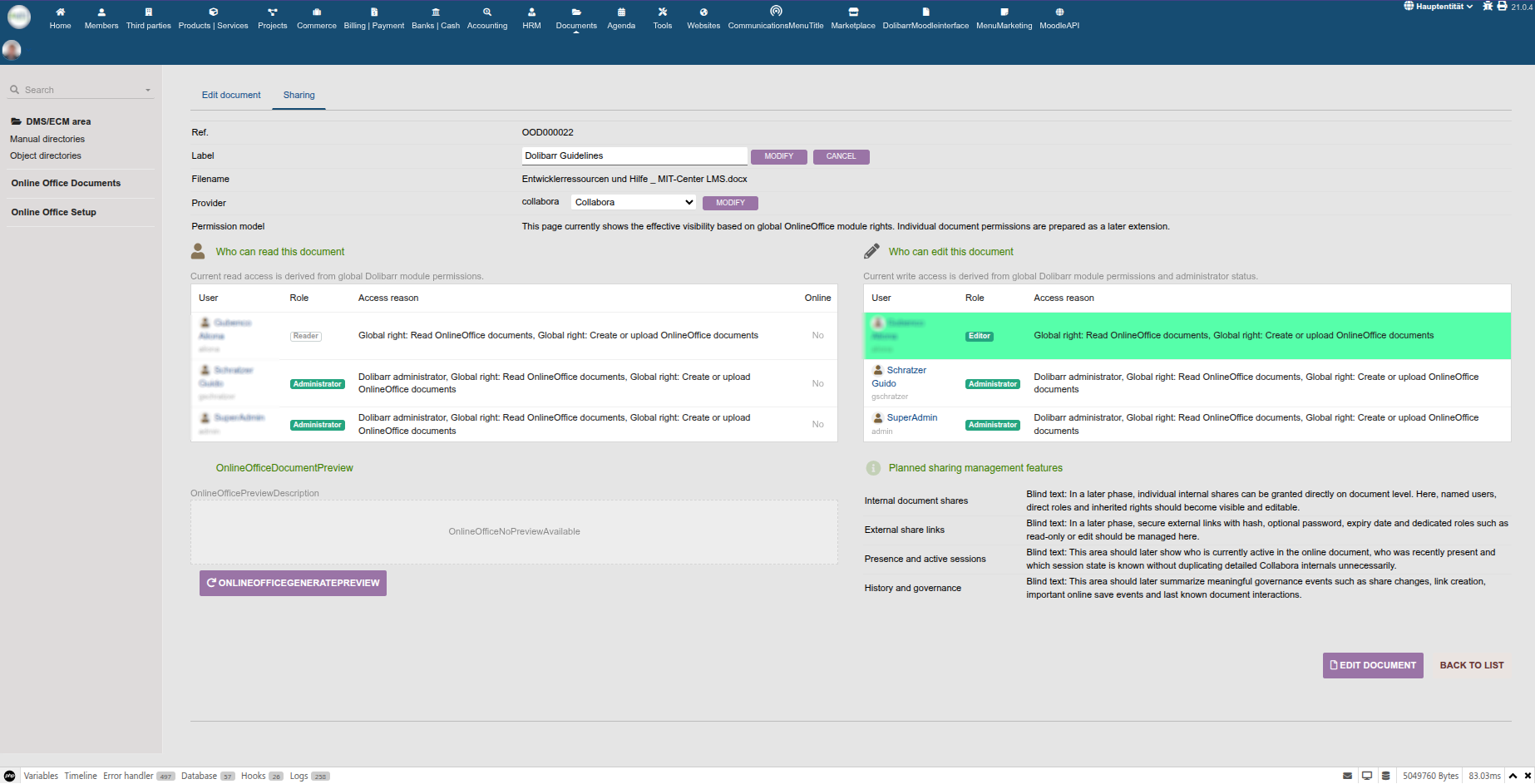Open the Collabora provider dropdown
Viewport: 1535px width, 784px height.
[x=634, y=202]
